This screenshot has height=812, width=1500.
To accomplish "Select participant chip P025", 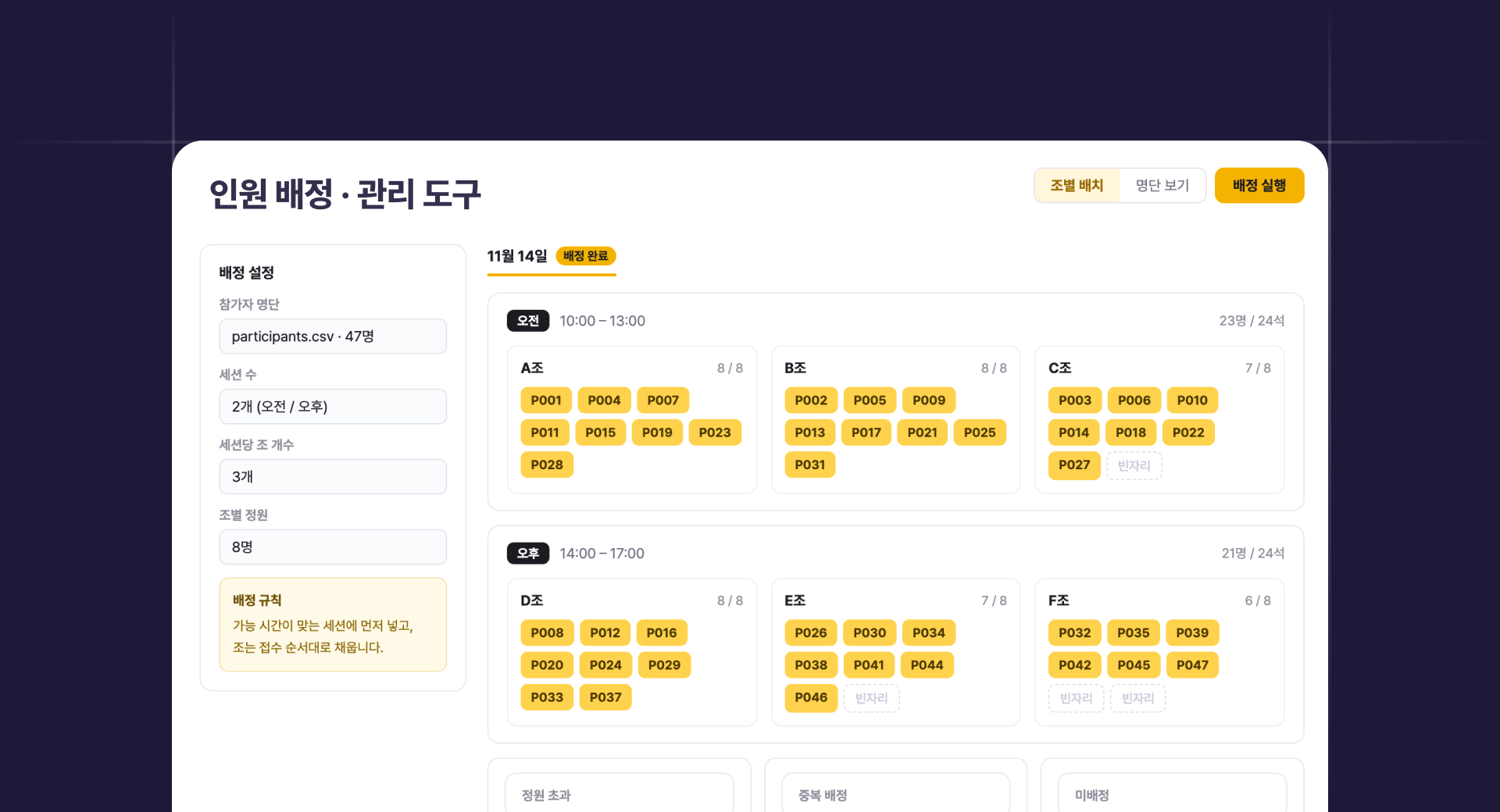I will click(980, 433).
